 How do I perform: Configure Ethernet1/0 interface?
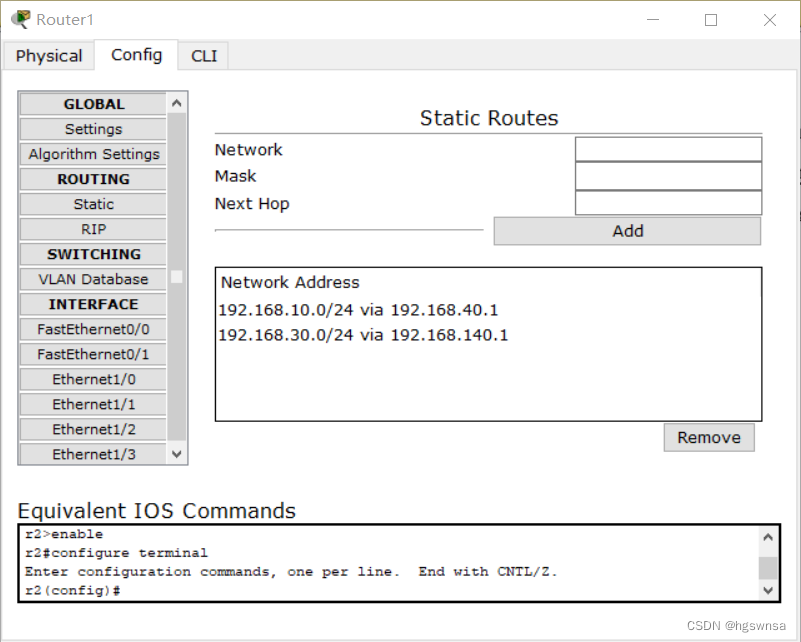tap(93, 379)
